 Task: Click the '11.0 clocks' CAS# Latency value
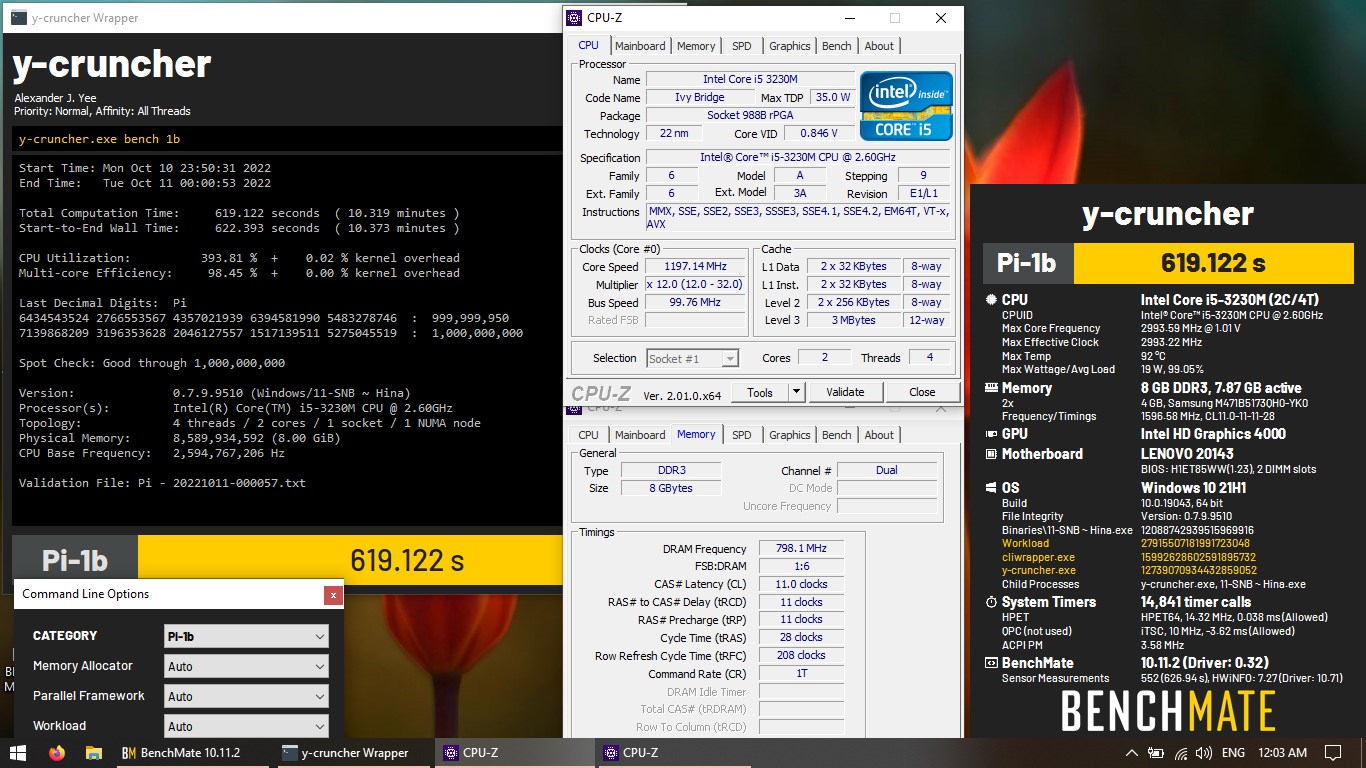coord(801,584)
